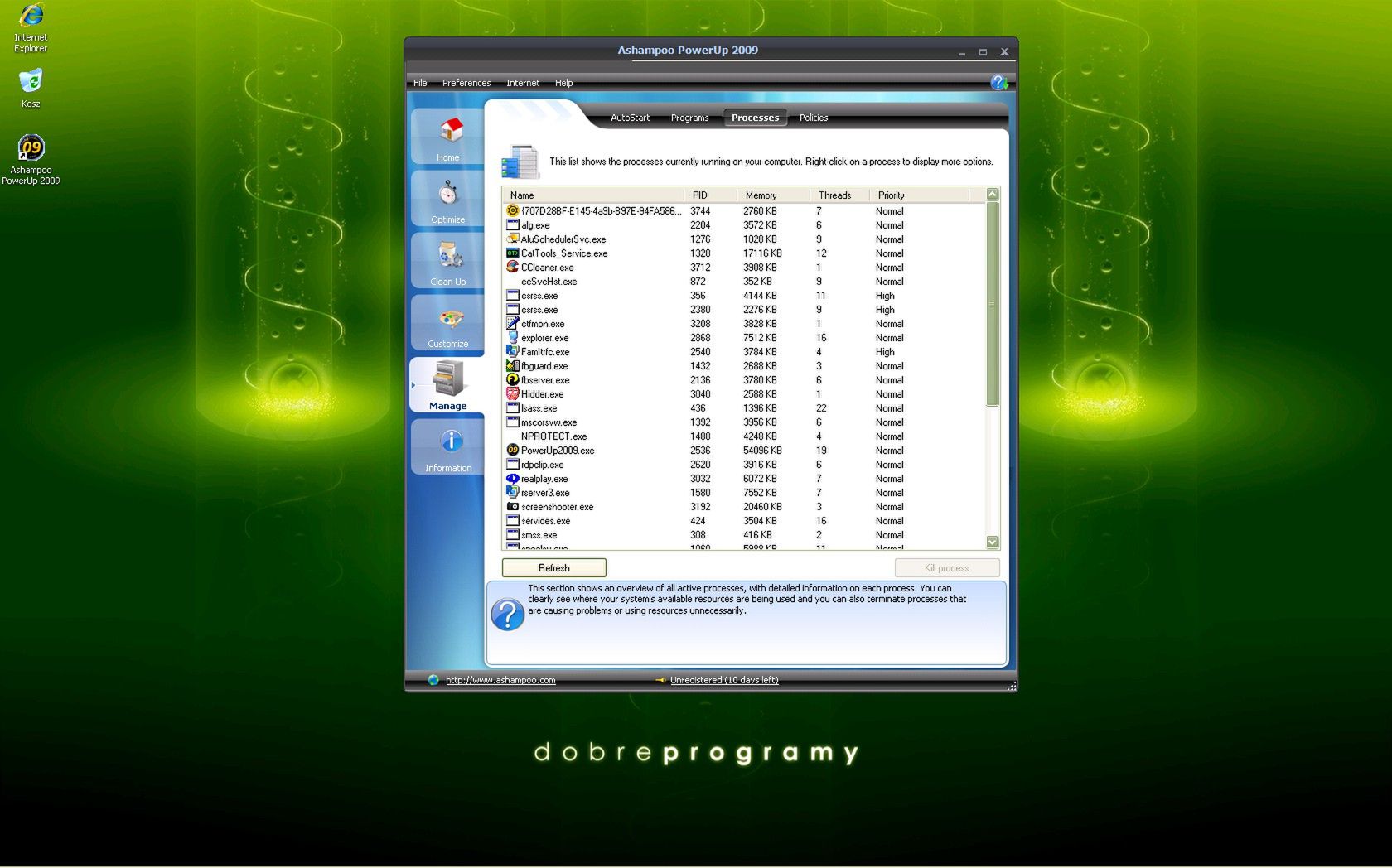Viewport: 1392px width, 868px height.
Task: Select the Processes tab
Action: (x=755, y=118)
